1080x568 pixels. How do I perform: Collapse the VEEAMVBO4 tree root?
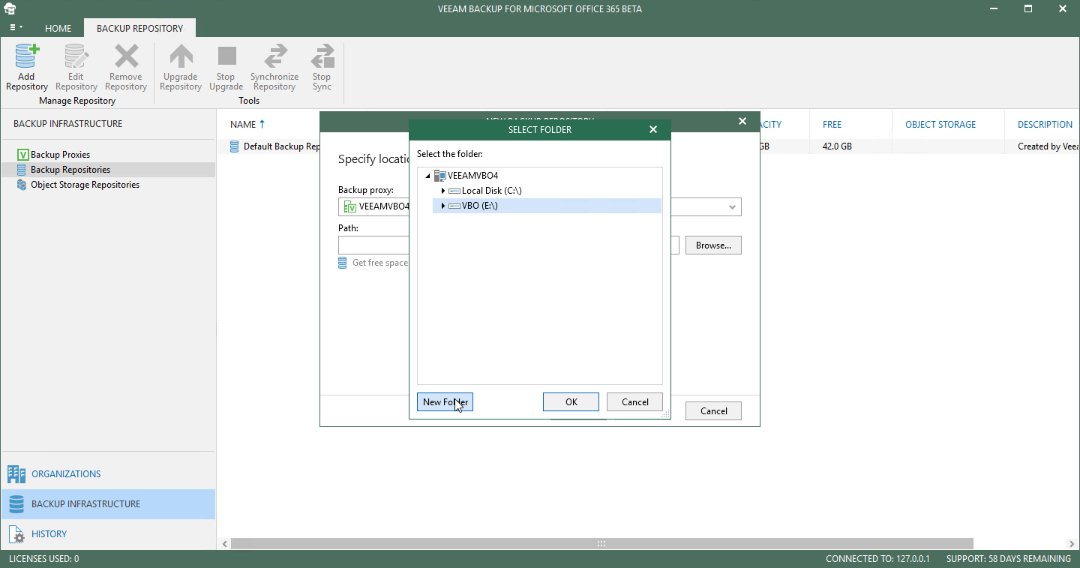click(428, 176)
